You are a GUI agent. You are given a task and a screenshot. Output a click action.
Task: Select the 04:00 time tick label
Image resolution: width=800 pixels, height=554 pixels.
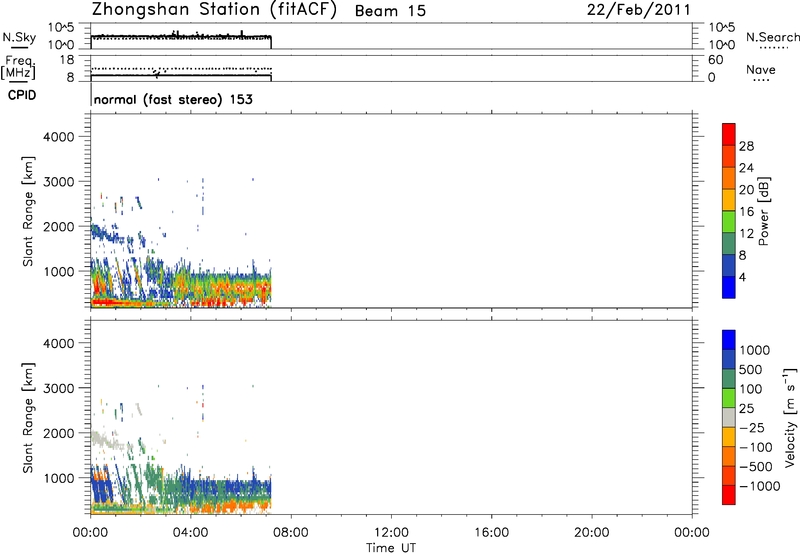pos(190,533)
